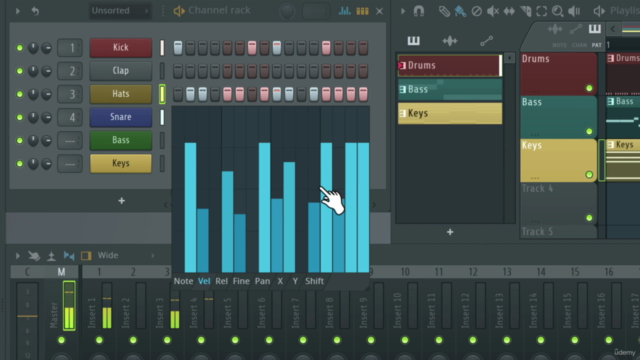This screenshot has height=360, width=640.
Task: Click the Channel rack speaker icon
Action: click(x=179, y=11)
